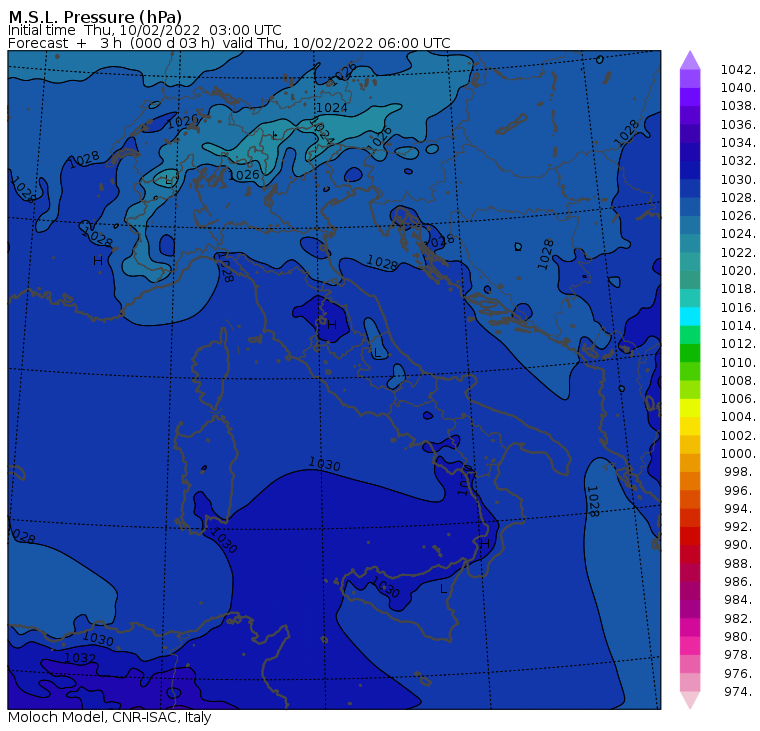
Task: Pick the color swatch between 1030 and 1032
Action: pos(690,170)
